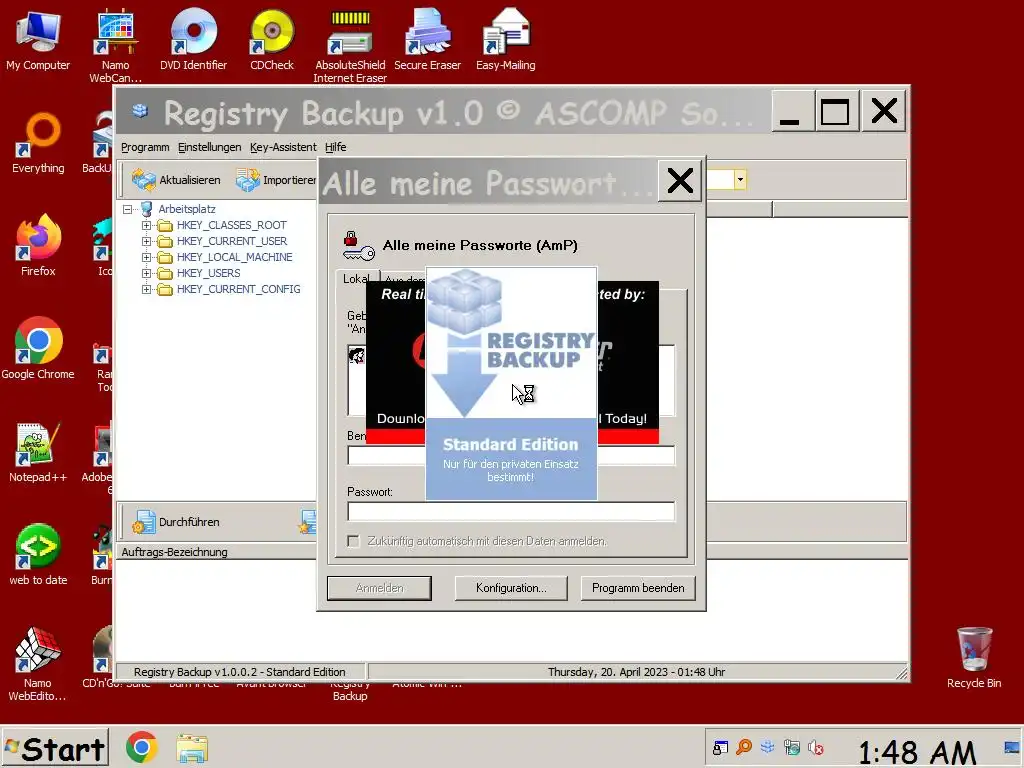The image size is (1024, 768).
Task: Click Aktualisieren toolbar icon in Registry Backup
Action: pyautogui.click(x=144, y=180)
